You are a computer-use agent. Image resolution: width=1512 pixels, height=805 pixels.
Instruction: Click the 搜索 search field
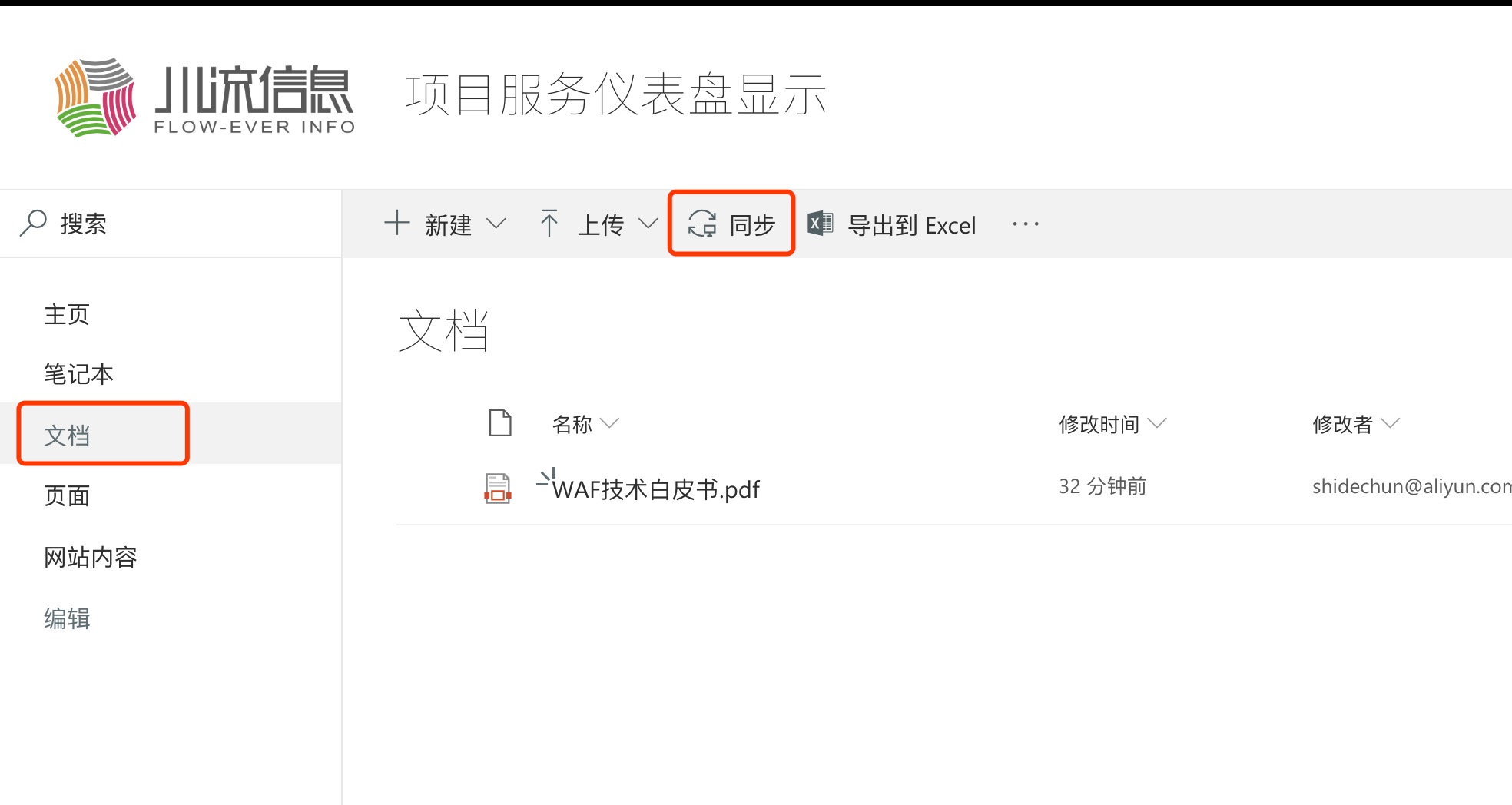[x=171, y=224]
